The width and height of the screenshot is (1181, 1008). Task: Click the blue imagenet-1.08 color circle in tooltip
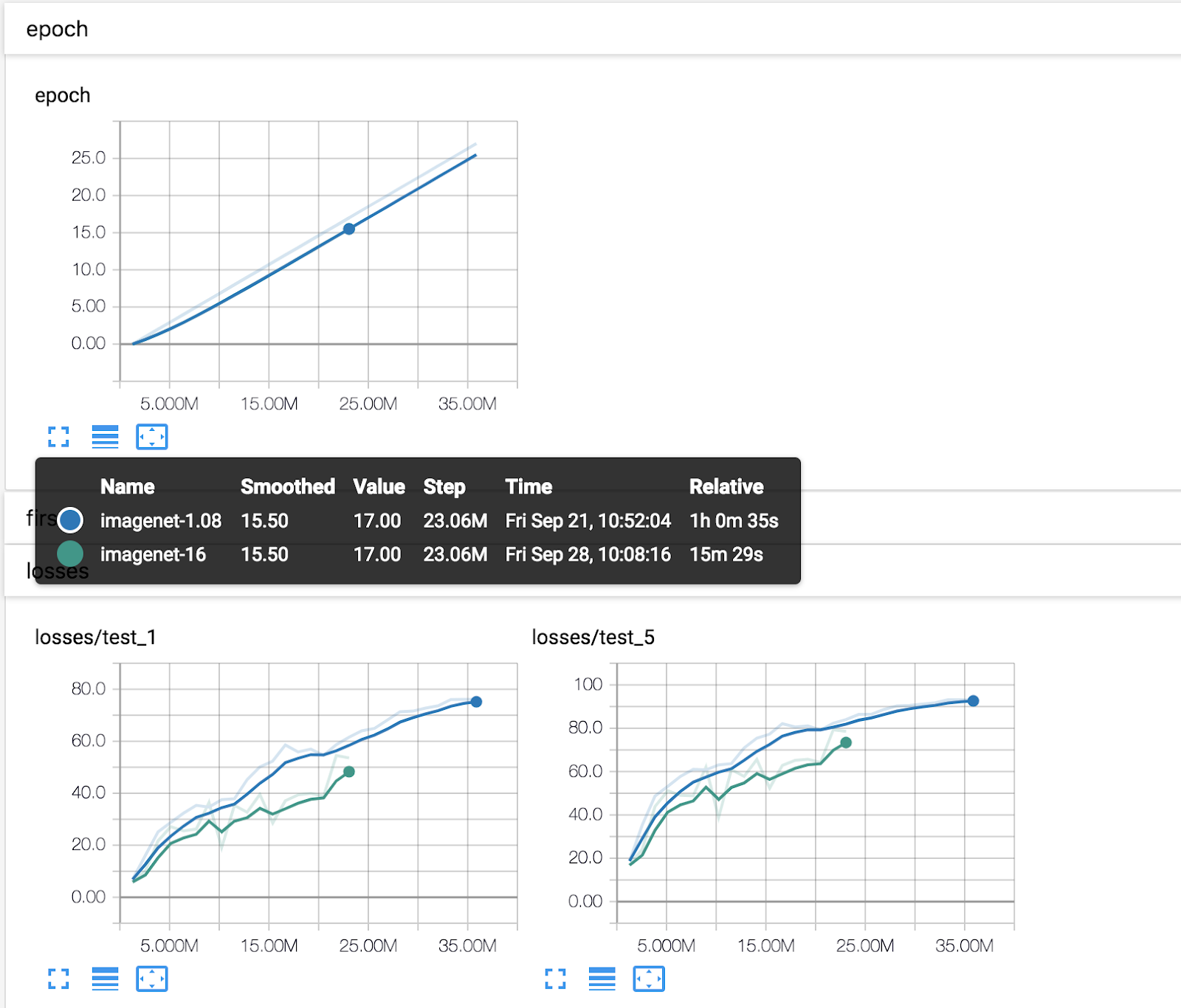tap(70, 520)
